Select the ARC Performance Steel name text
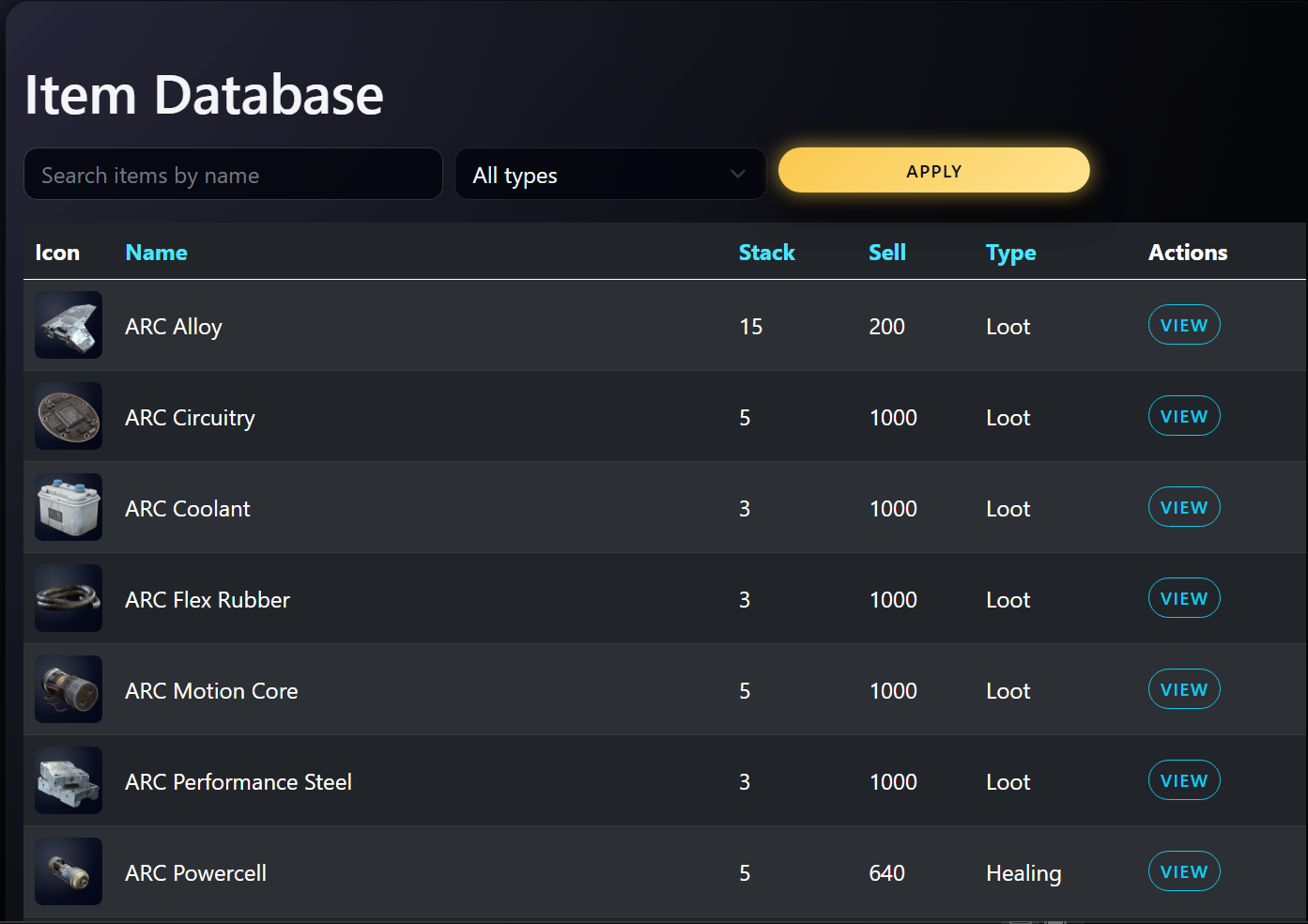This screenshot has height=924, width=1308. pyautogui.click(x=239, y=782)
